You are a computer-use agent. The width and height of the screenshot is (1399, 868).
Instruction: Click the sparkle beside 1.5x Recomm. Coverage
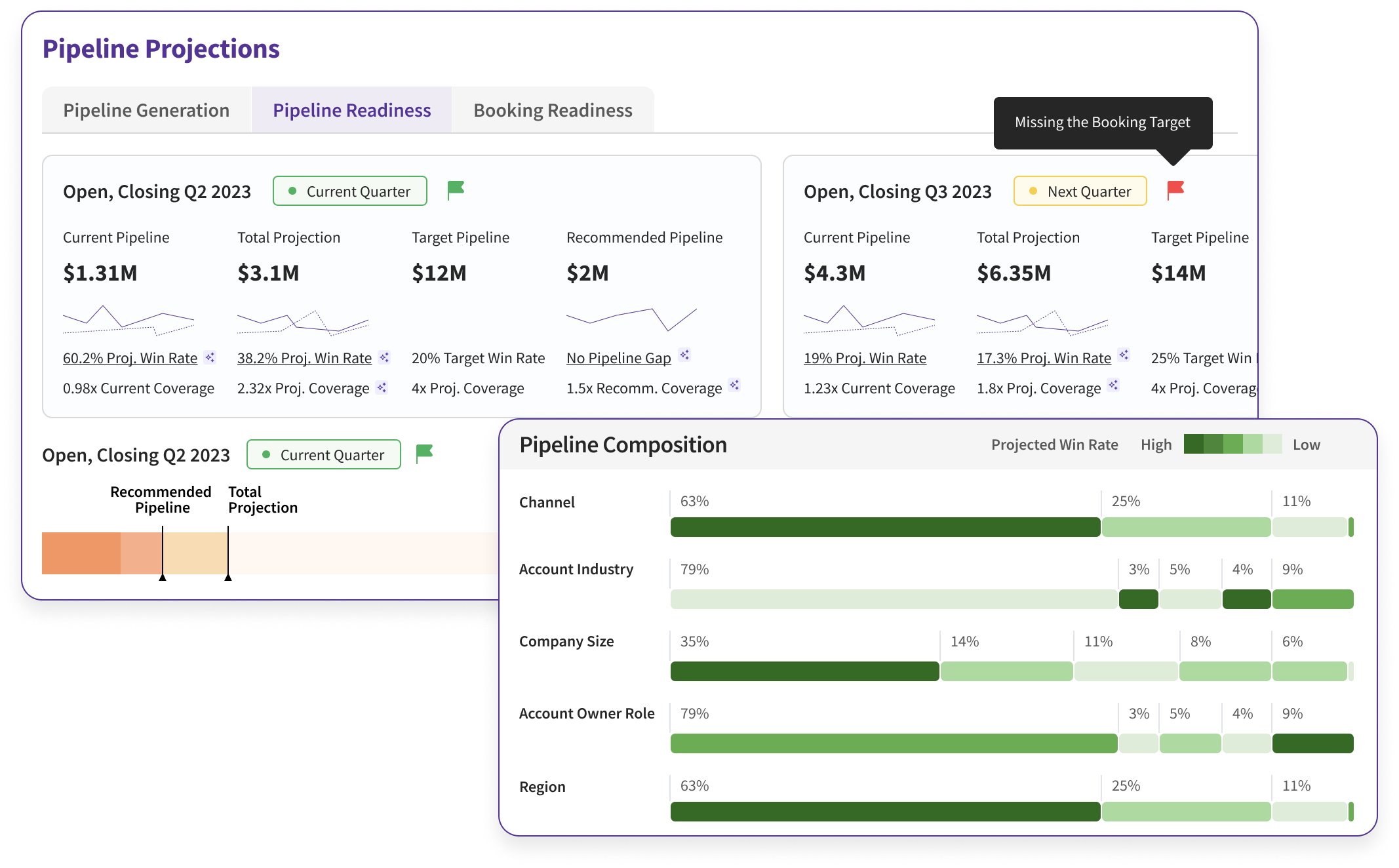coord(734,385)
